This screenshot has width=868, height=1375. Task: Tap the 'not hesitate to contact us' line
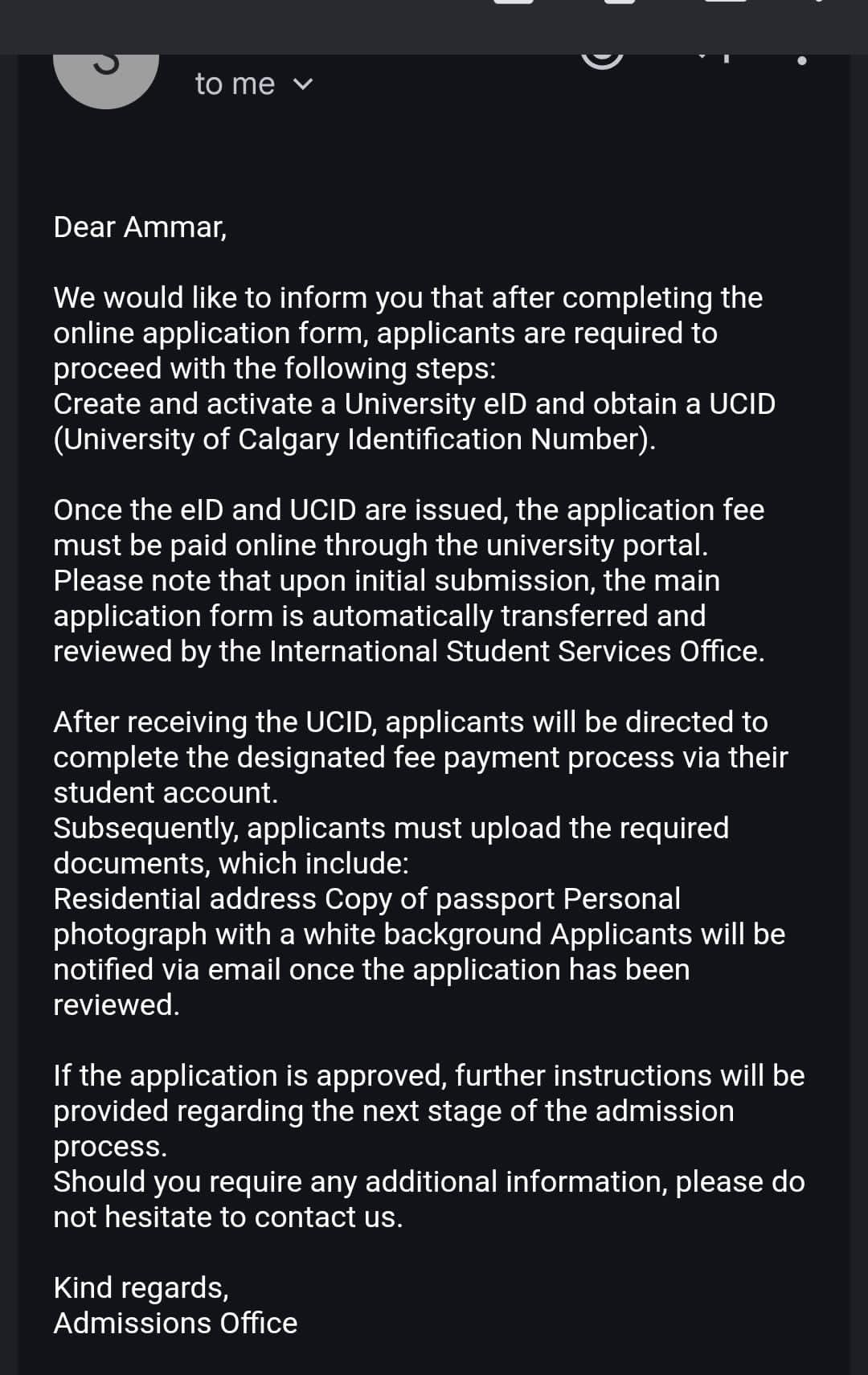pos(227,1217)
